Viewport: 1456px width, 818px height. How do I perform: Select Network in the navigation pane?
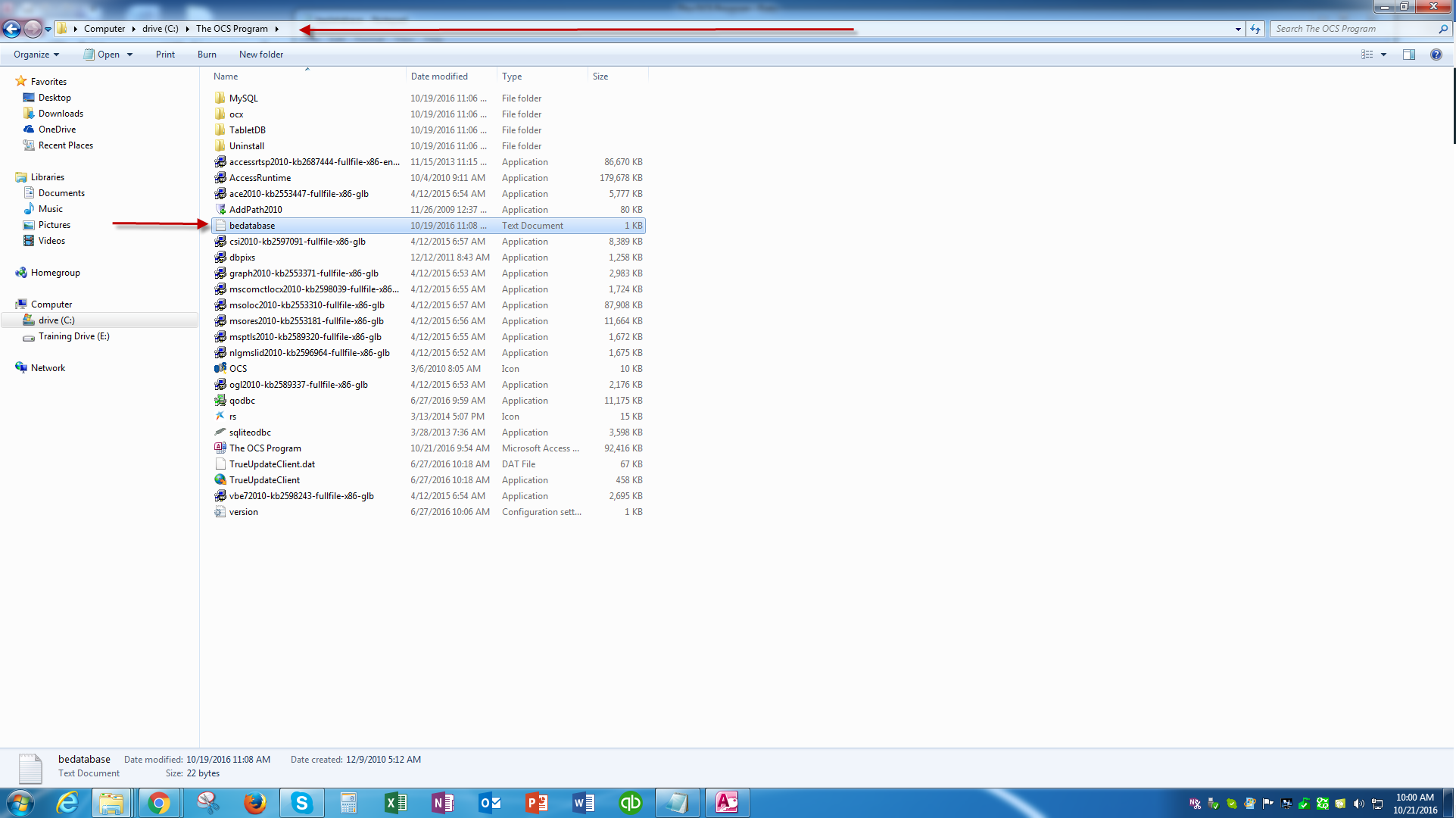[48, 368]
